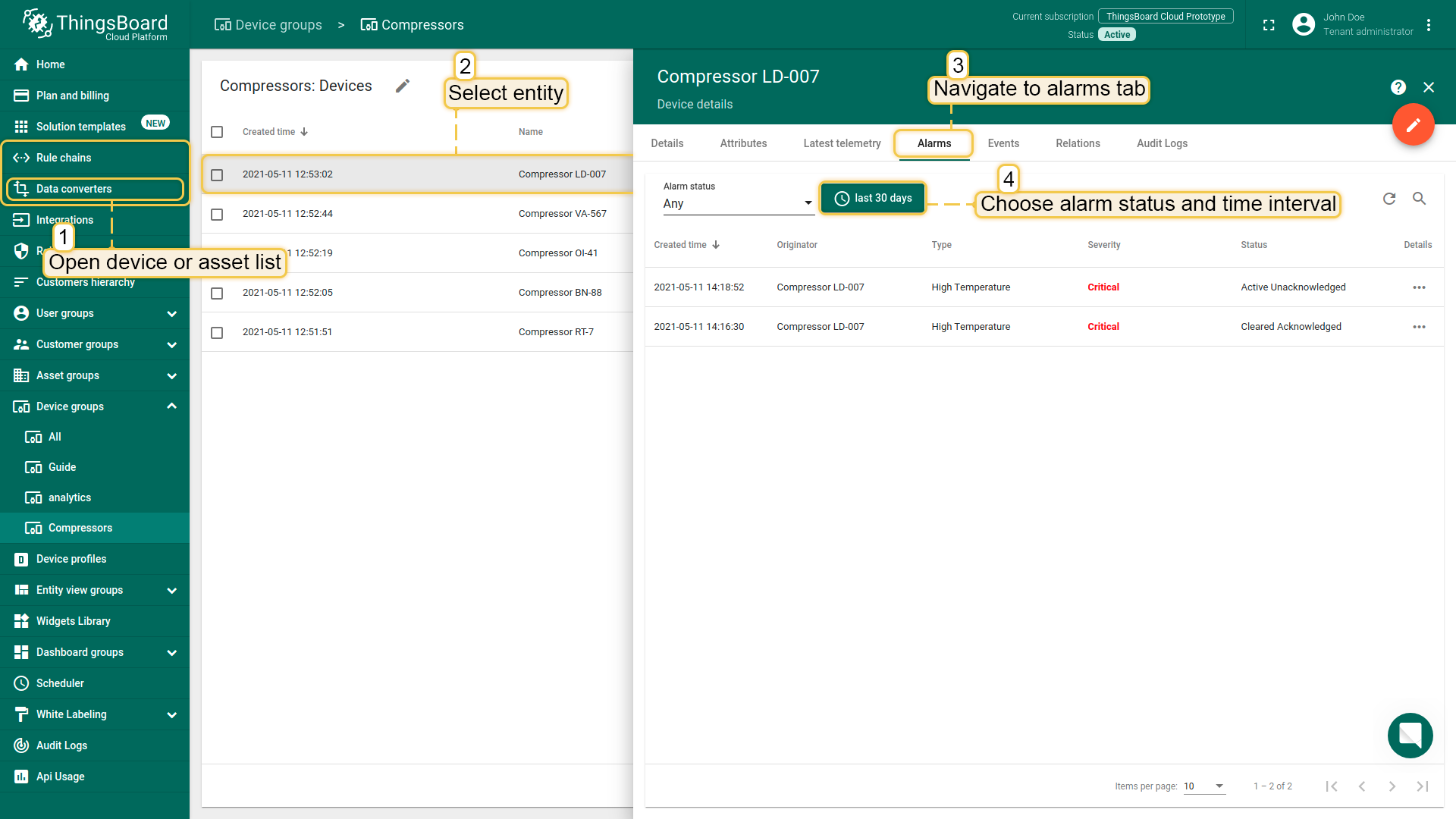
Task: Open Device profiles page
Action: click(95, 559)
